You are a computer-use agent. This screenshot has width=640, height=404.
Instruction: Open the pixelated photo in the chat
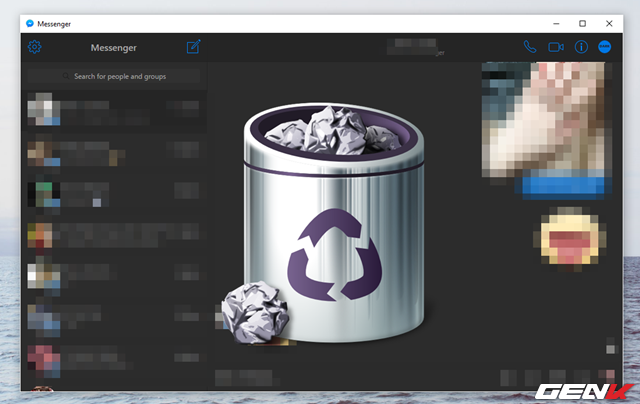(x=545, y=117)
